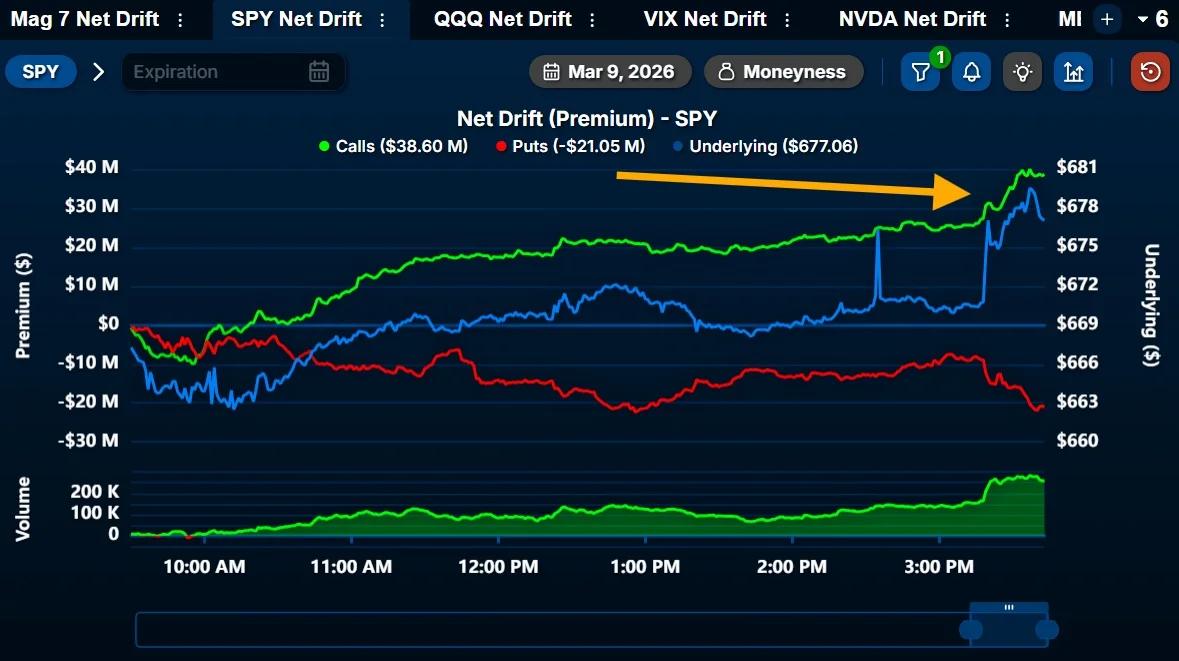Add a new tab with the plus button

point(1106,18)
